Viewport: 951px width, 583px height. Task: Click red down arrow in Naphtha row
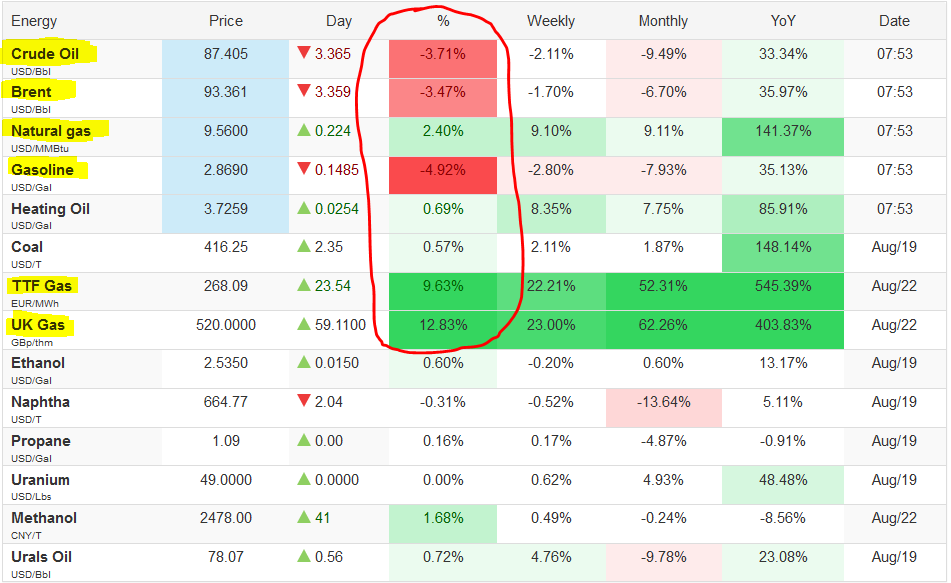point(304,401)
